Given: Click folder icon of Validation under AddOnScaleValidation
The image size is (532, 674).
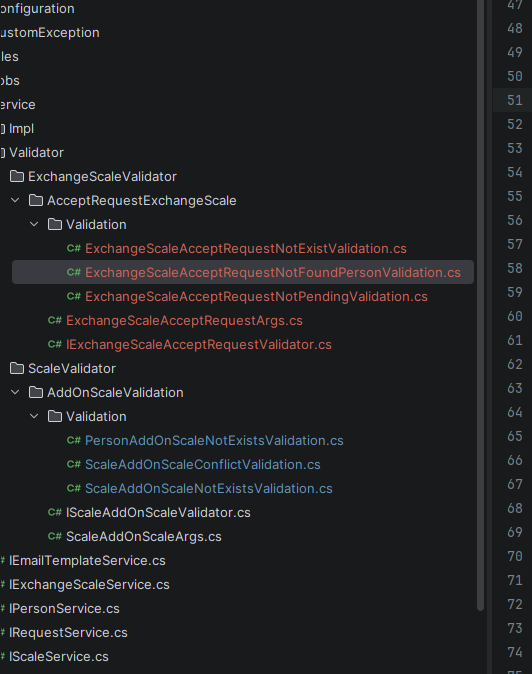Looking at the screenshot, I should (55, 416).
